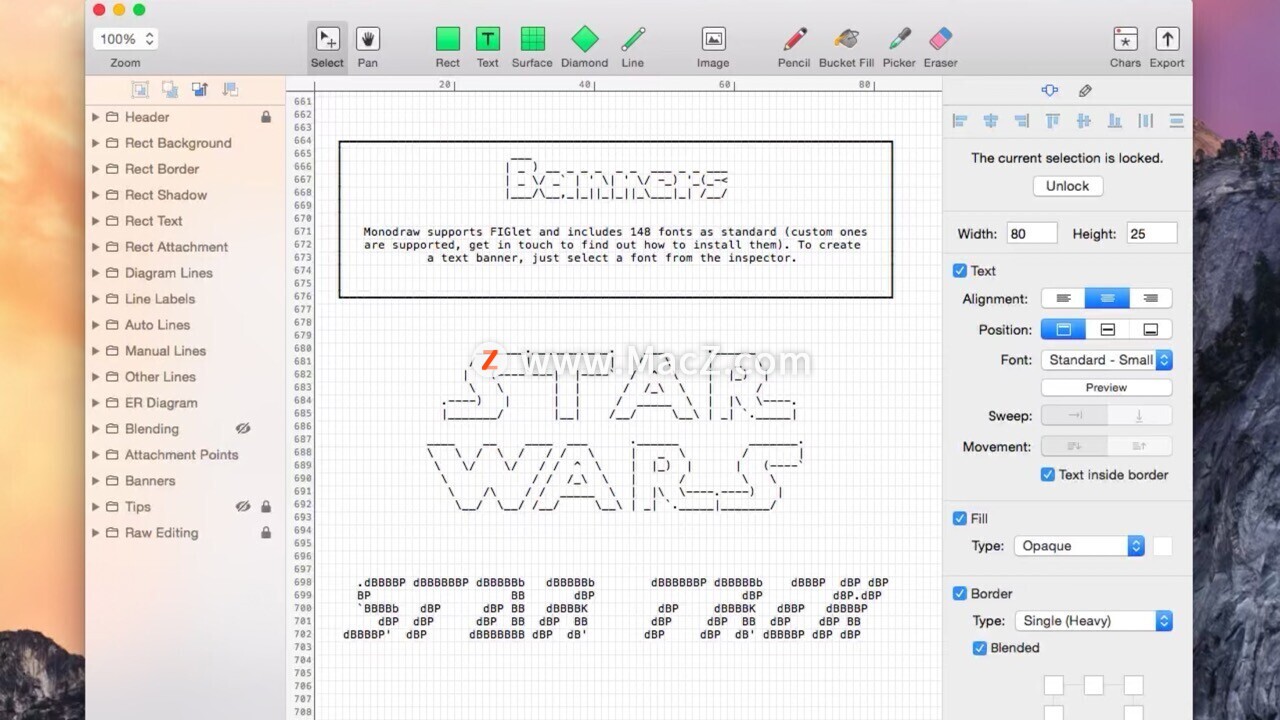Click the fill color swatch
The height and width of the screenshot is (720, 1280).
1162,546
